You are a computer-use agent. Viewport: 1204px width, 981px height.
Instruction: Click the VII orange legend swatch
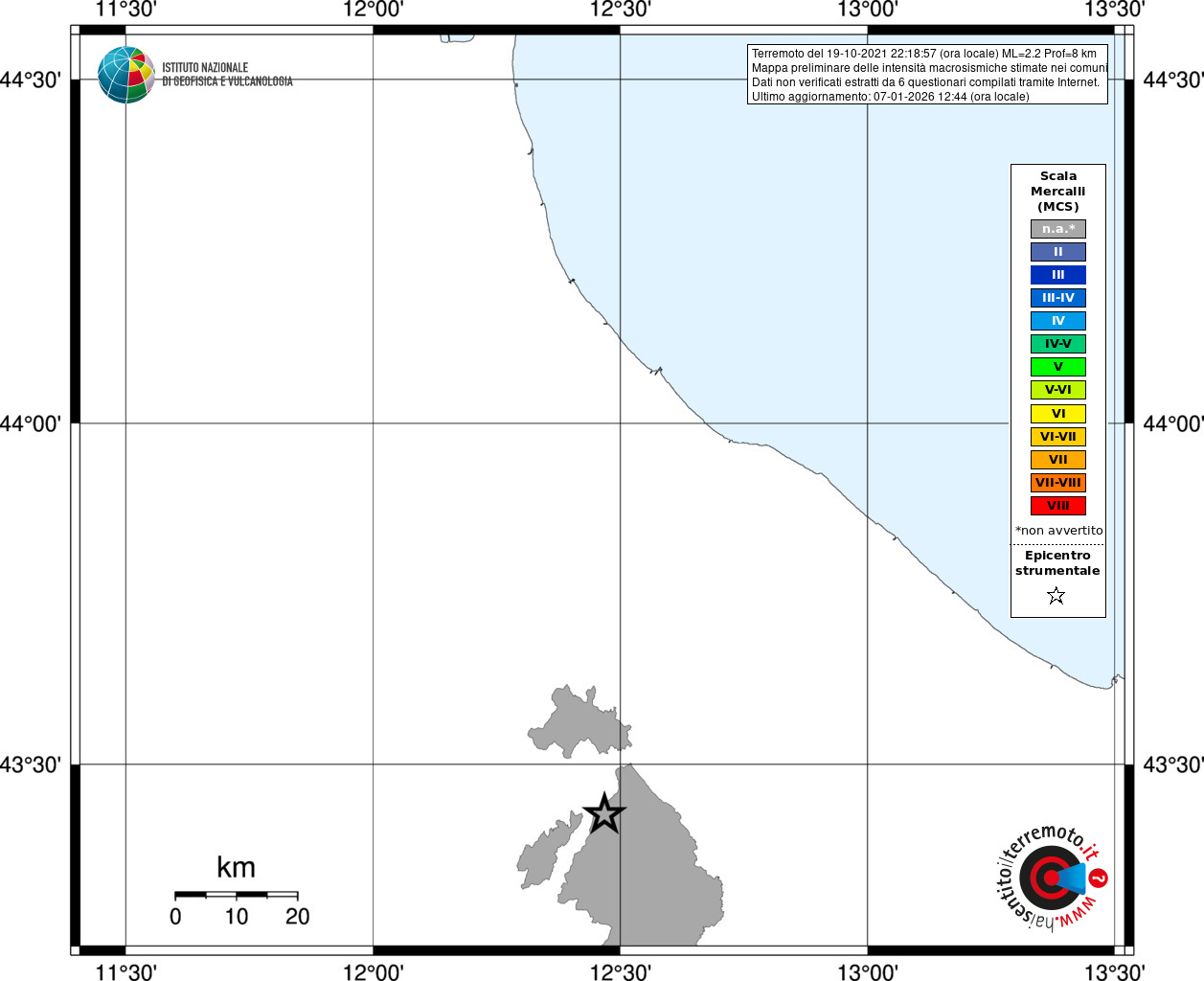[1058, 460]
